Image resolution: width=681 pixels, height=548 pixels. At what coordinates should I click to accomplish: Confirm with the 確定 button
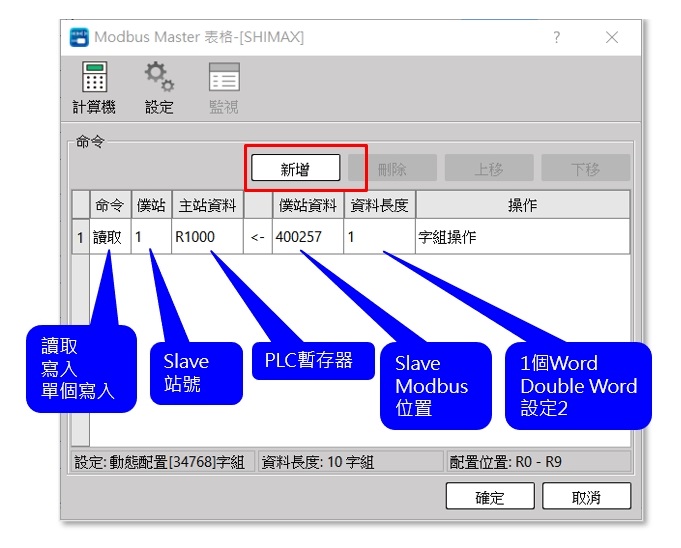coord(490,496)
